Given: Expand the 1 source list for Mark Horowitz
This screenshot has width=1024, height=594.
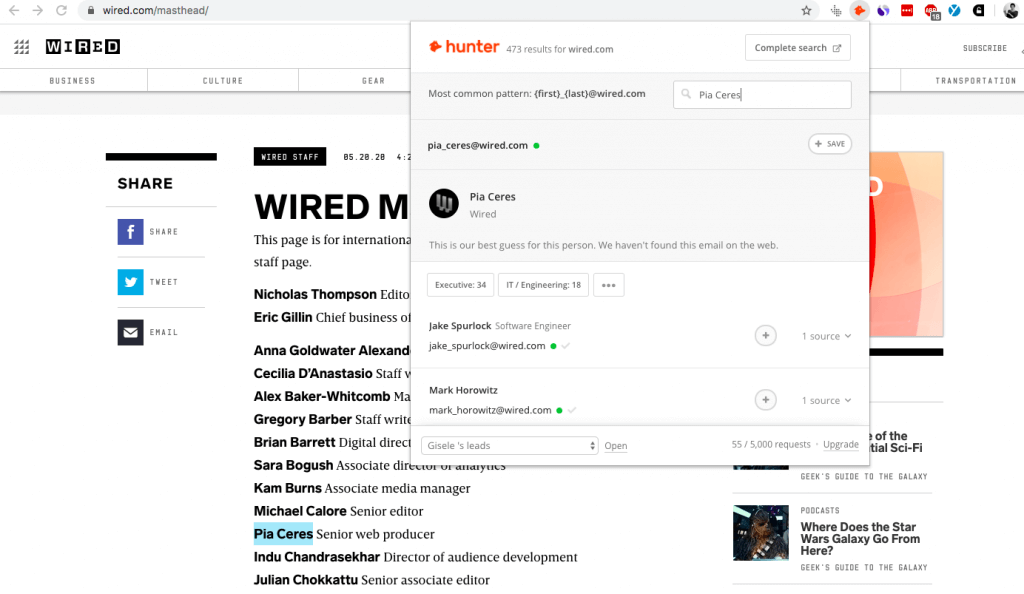Looking at the screenshot, I should (826, 400).
